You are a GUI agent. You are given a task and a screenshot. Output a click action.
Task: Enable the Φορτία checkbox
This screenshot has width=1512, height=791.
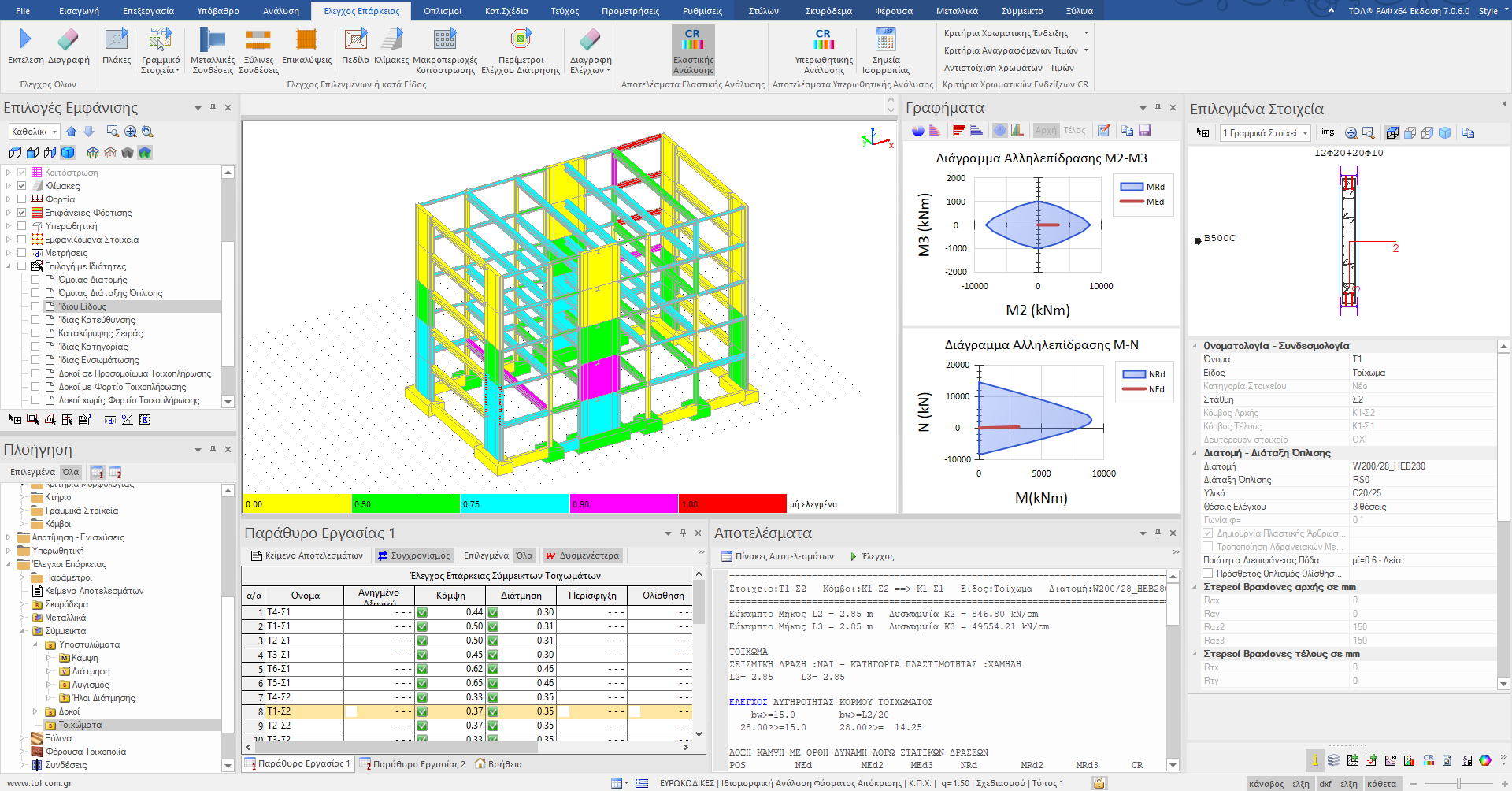22,199
